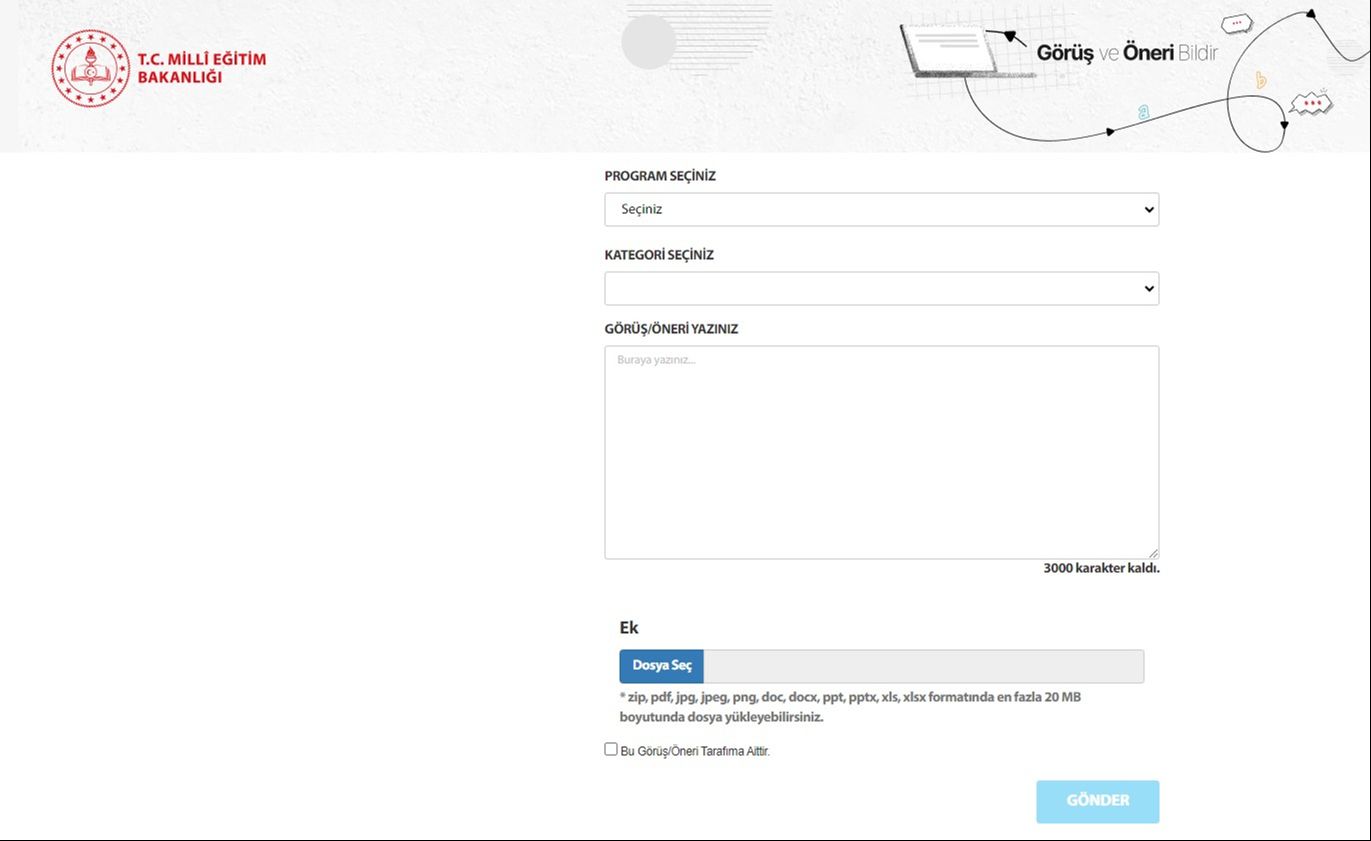The image size is (1371, 841).
Task: Click the top speech bubble icon in banner
Action: [x=1237, y=23]
